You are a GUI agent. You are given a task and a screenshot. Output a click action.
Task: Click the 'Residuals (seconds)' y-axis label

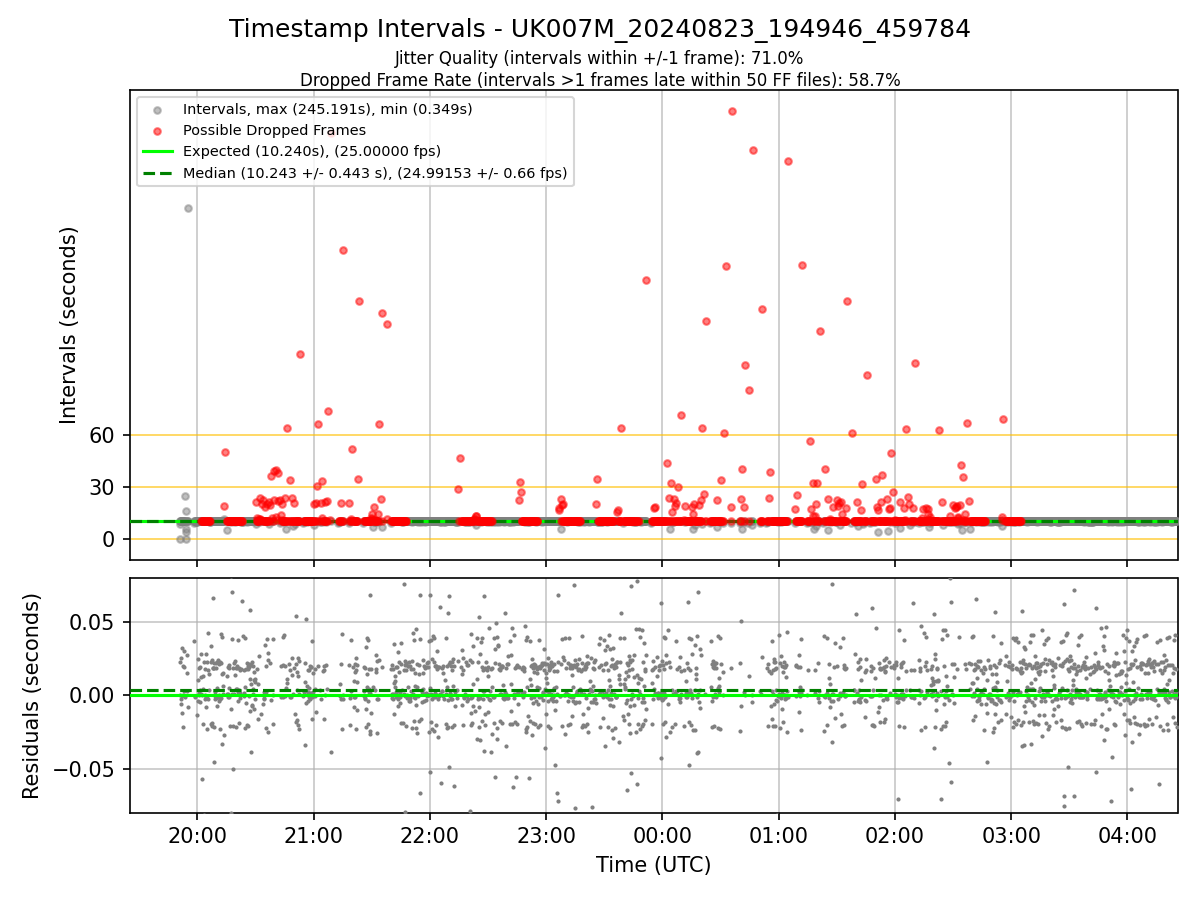point(32,695)
